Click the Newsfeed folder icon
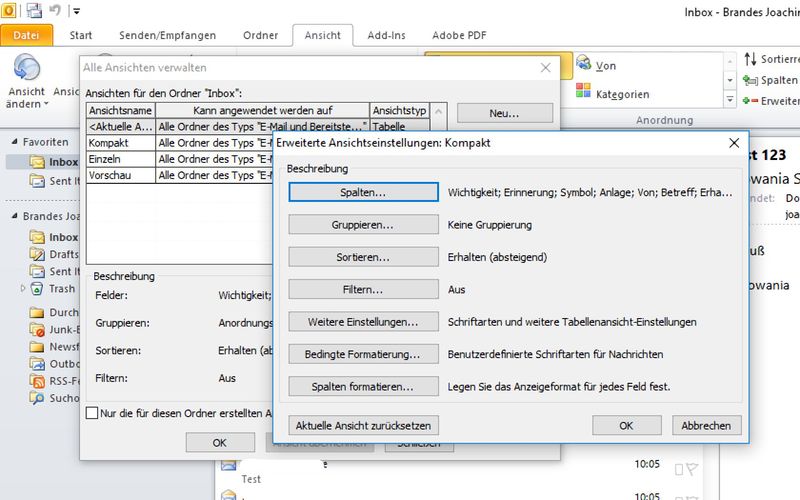This screenshot has width=800, height=500. (37, 347)
